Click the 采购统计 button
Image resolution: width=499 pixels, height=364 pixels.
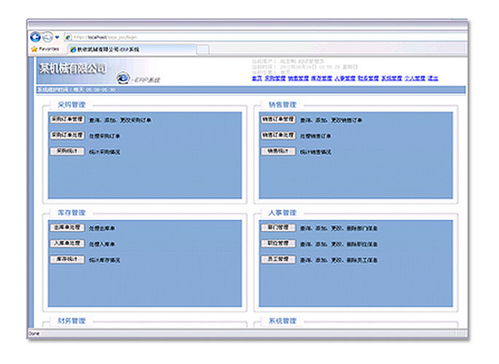click(67, 151)
